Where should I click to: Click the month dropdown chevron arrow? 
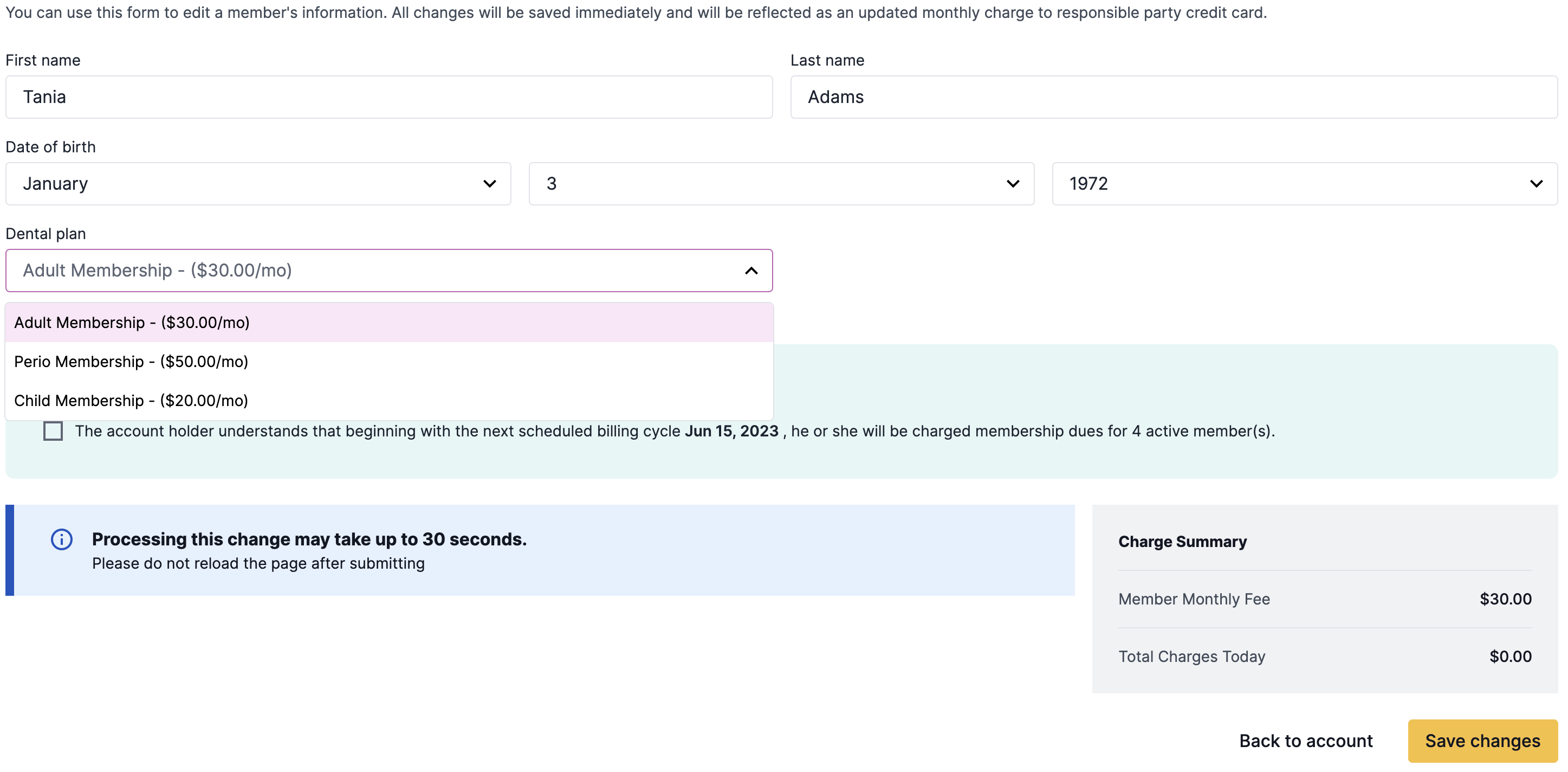click(489, 184)
